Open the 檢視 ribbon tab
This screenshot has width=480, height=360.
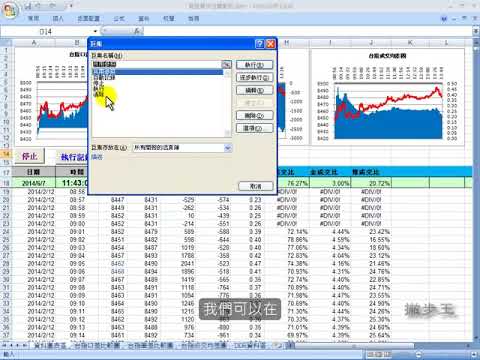pos(193,19)
